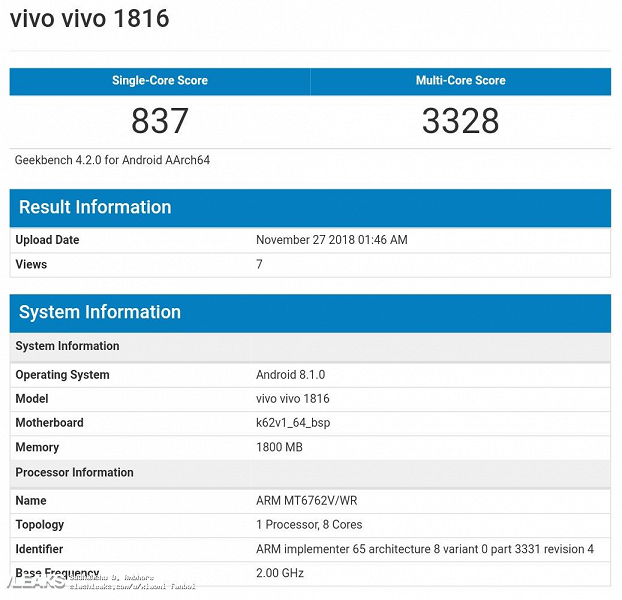Screen dimensions: 622x600
Task: Select the '2.00 GHz' base frequency value
Action: coord(280,573)
